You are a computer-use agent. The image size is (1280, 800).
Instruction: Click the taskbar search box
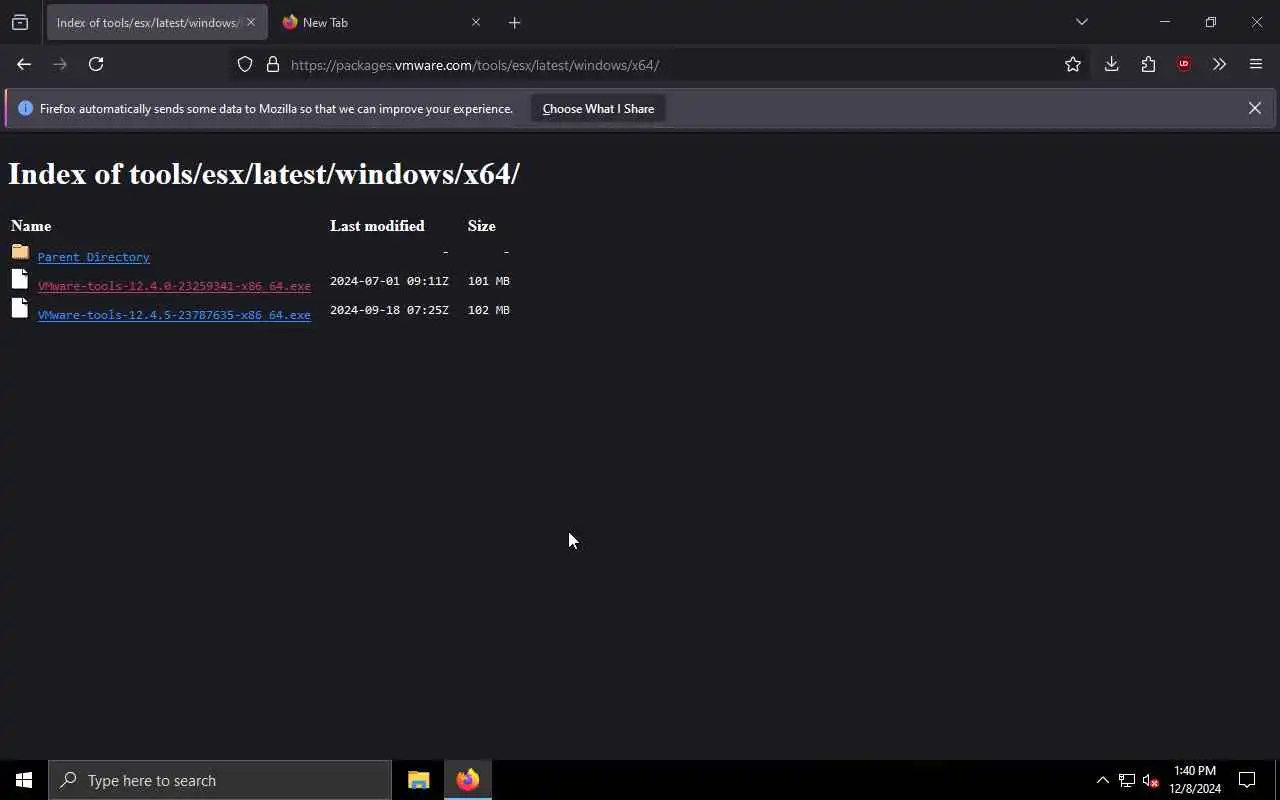tap(220, 780)
